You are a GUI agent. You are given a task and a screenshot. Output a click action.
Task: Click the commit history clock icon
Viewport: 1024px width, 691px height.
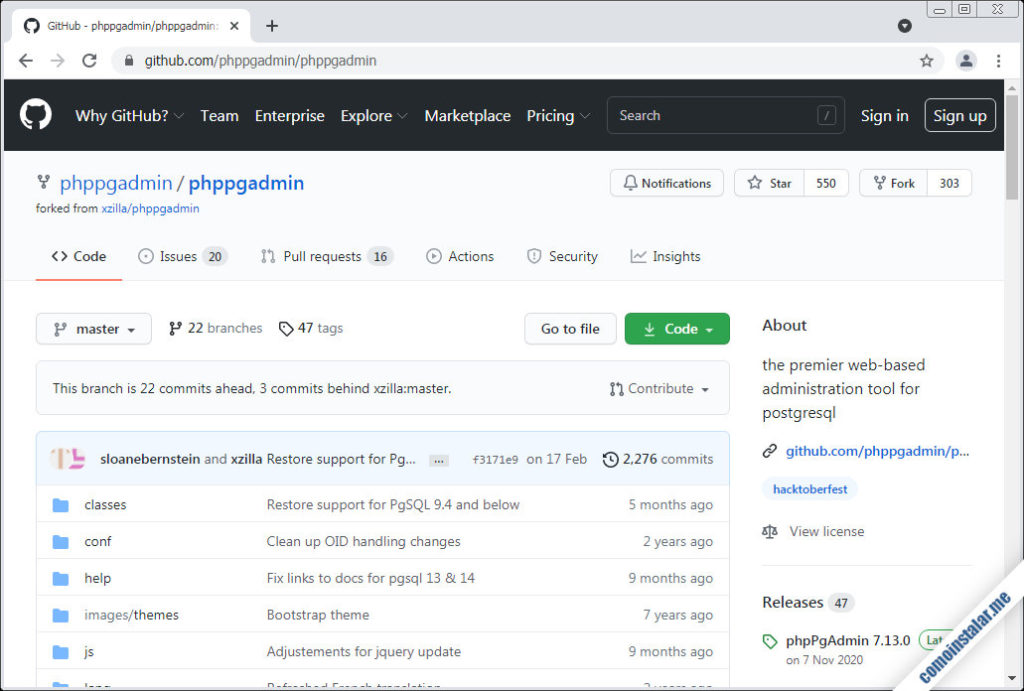pyautogui.click(x=610, y=460)
